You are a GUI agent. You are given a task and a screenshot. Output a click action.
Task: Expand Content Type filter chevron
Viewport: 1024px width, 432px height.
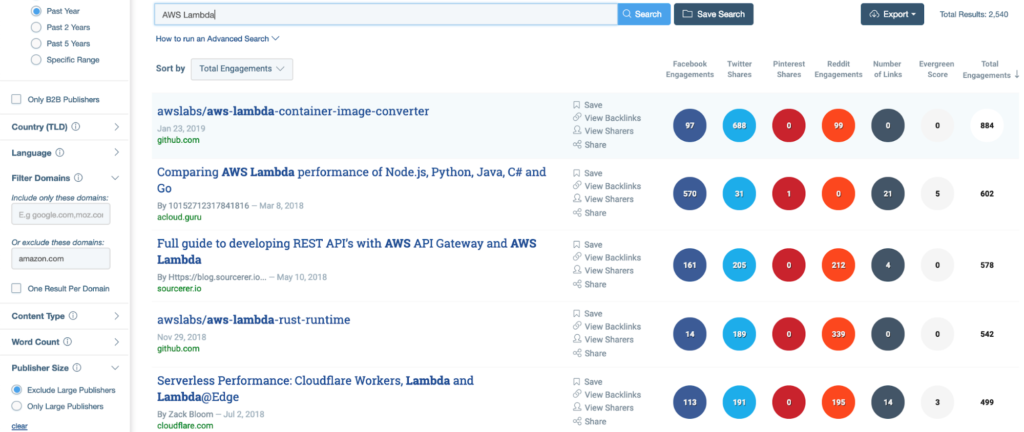click(116, 316)
